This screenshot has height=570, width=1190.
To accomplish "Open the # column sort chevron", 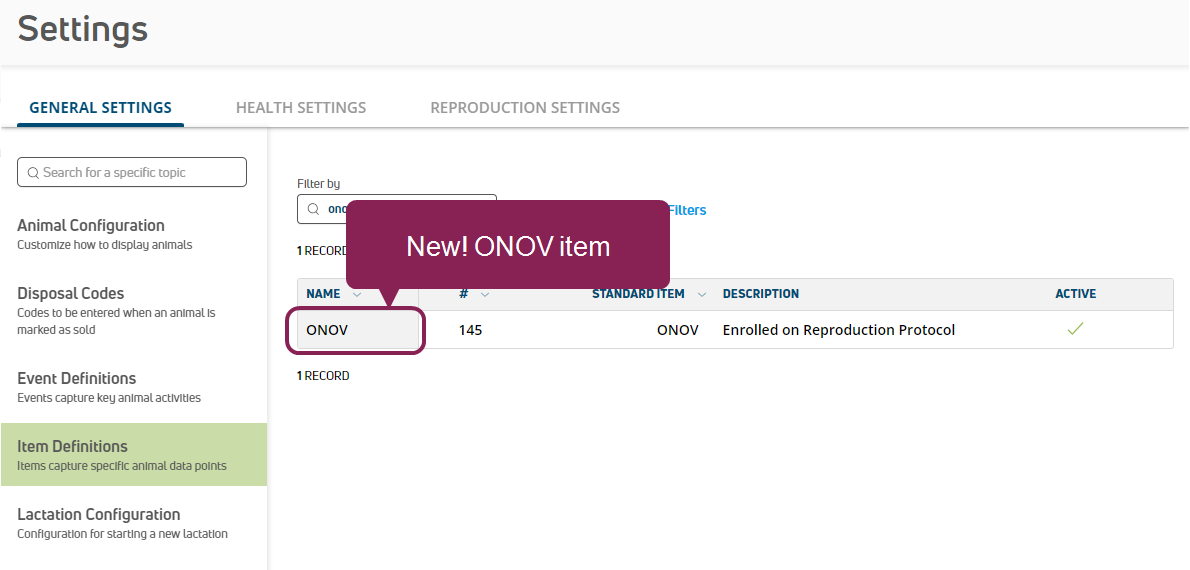I will 485,294.
